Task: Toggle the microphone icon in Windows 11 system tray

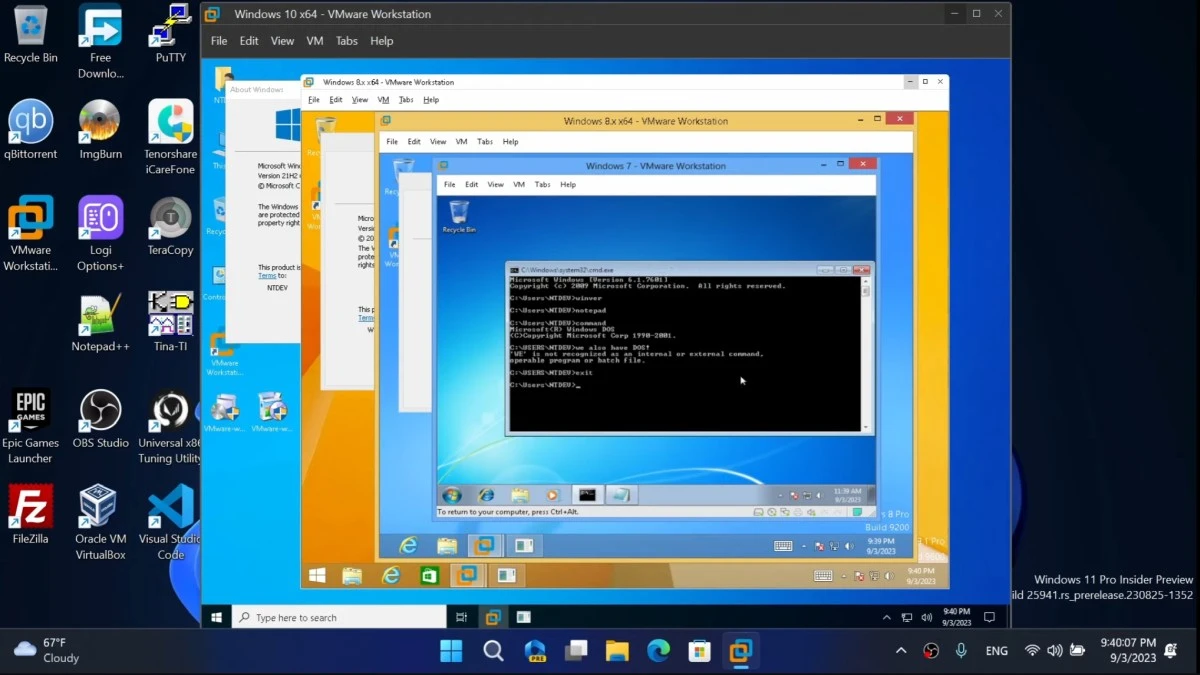Action: click(x=961, y=651)
